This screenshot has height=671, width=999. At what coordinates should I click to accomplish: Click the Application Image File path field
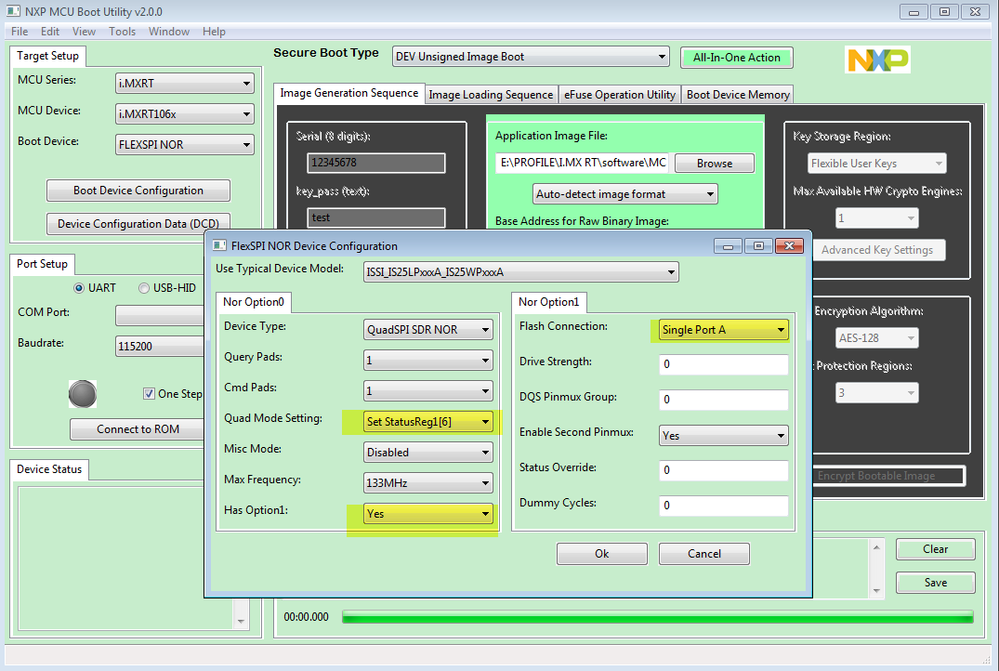tap(582, 163)
